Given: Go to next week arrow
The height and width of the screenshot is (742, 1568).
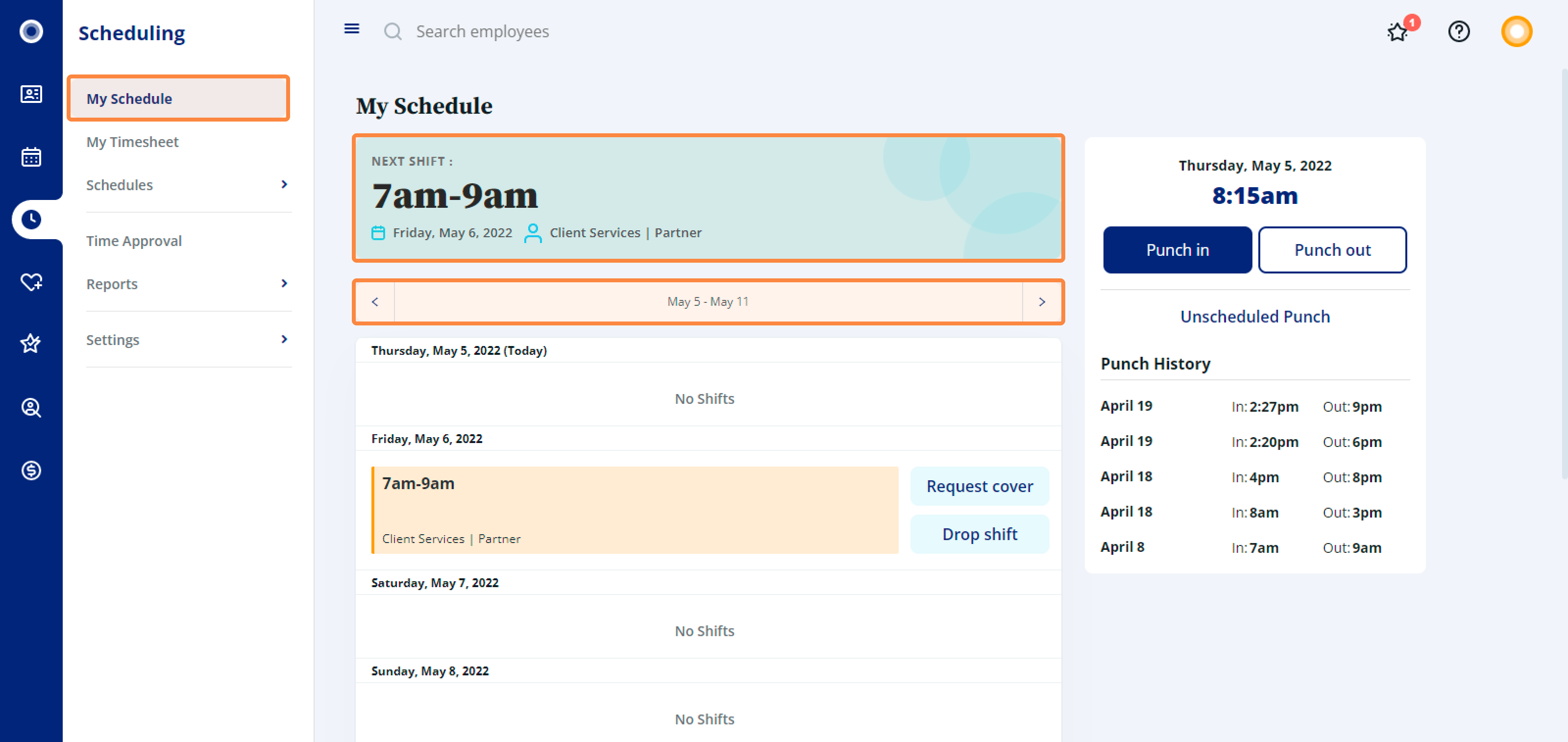Looking at the screenshot, I should coord(1041,302).
